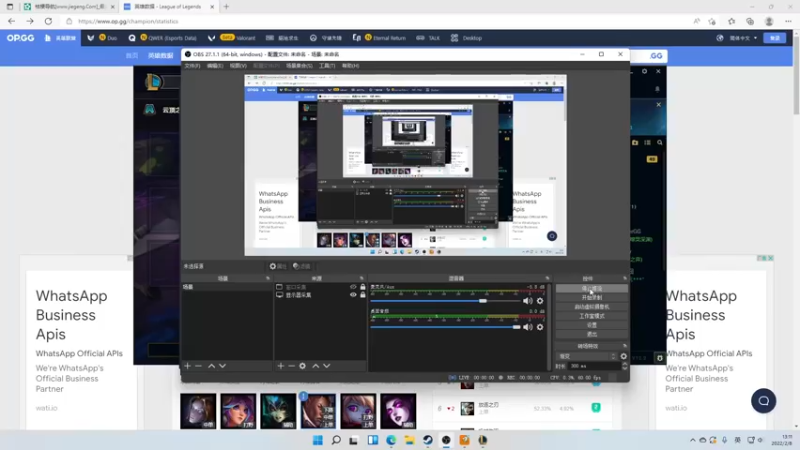Toggle visibility eye of window capture source
The image size is (800, 450).
pyautogui.click(x=353, y=287)
